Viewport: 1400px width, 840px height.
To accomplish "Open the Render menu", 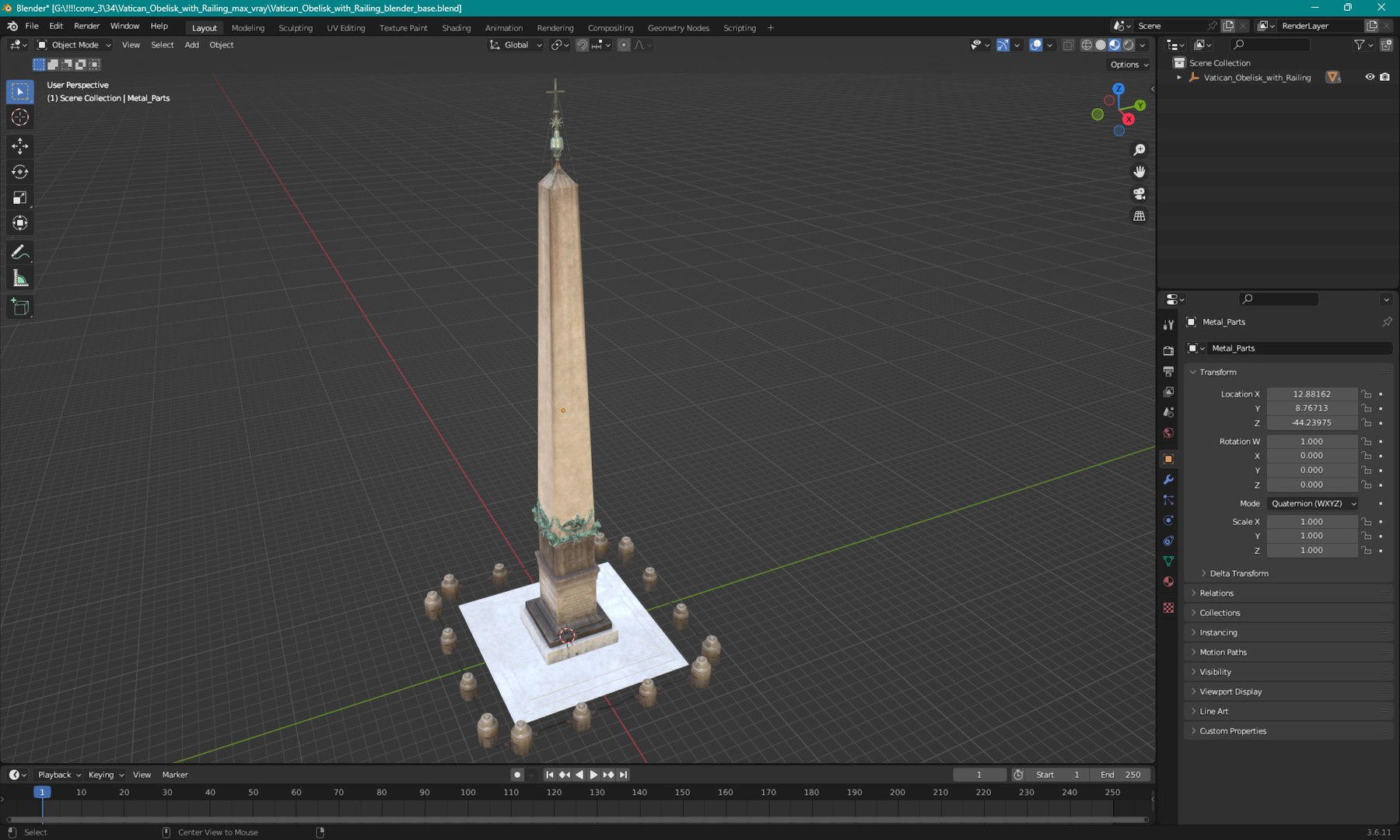I will point(86,26).
